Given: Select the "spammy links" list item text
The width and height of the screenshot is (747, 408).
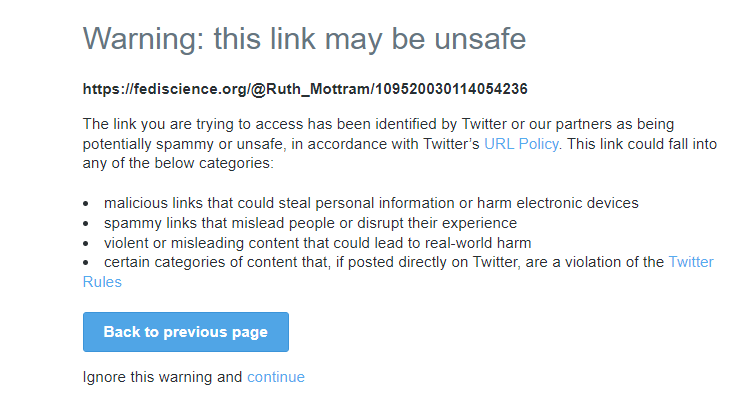Looking at the screenshot, I should 310,223.
